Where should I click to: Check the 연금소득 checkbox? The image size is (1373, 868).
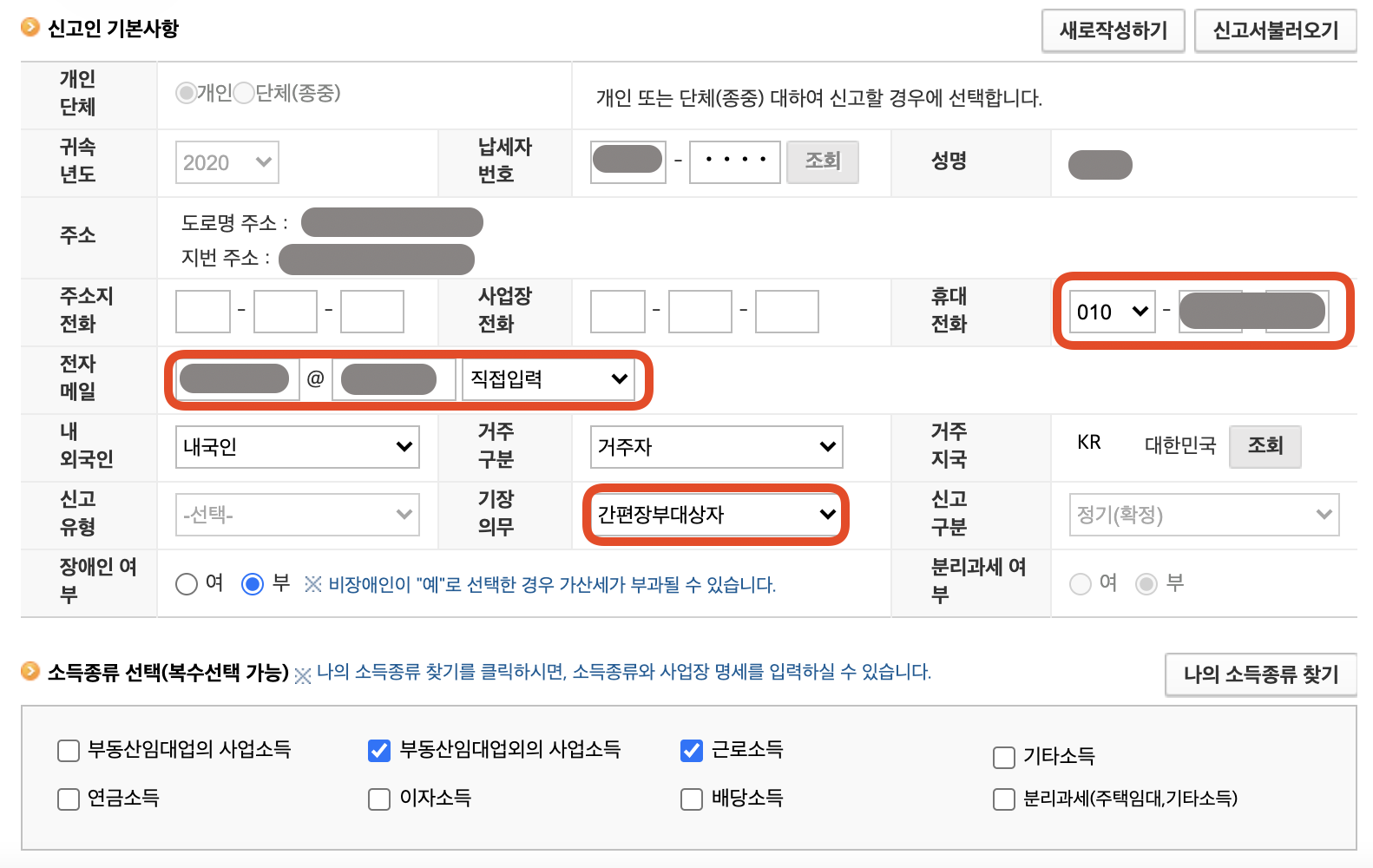68,798
